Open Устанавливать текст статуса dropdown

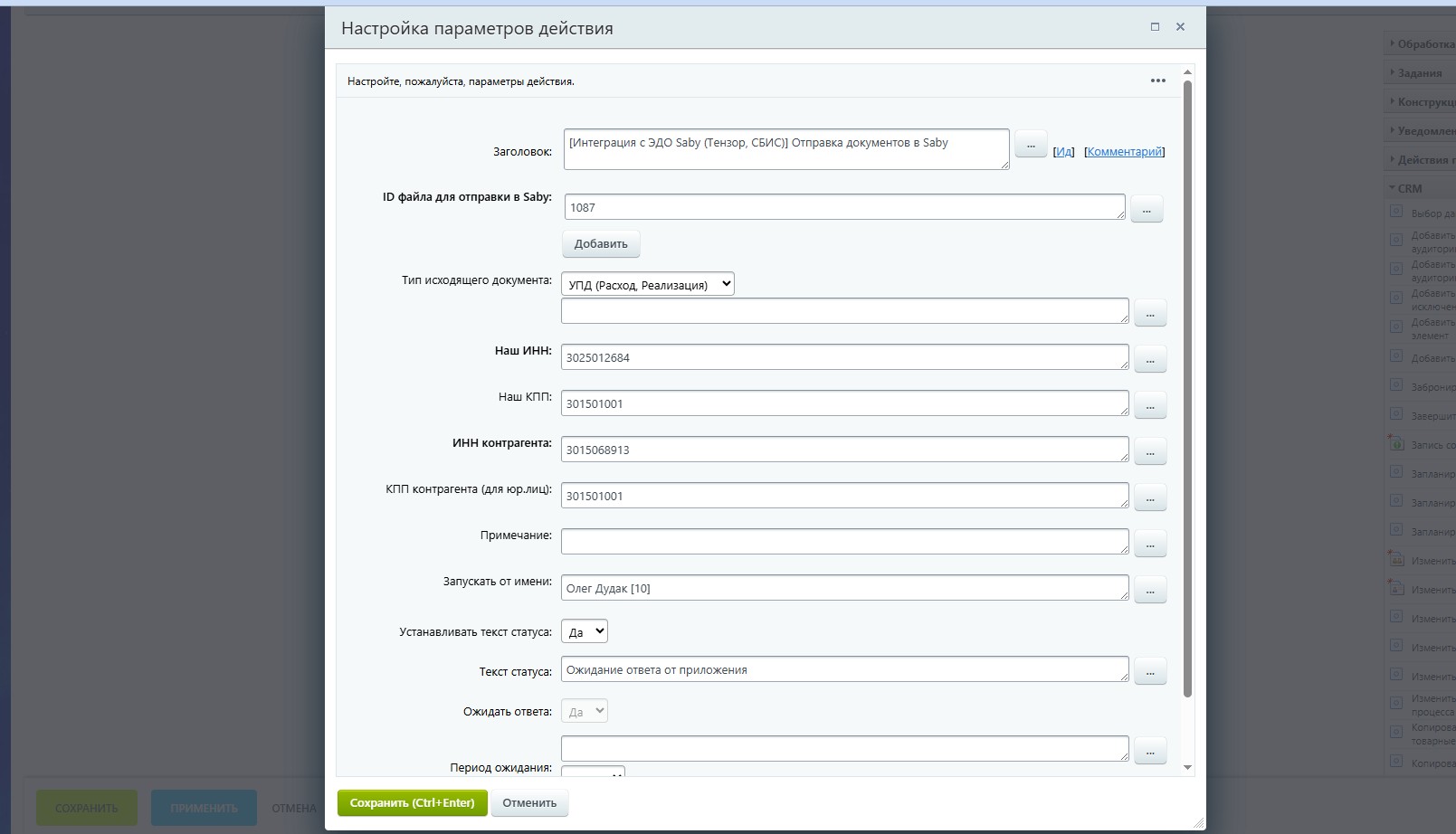pyautogui.click(x=584, y=631)
